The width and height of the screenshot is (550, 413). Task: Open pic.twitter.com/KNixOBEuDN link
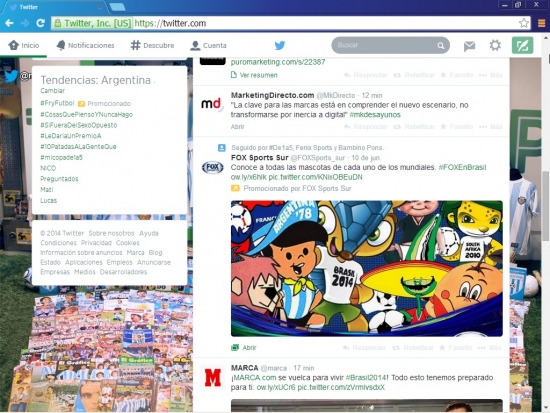pyautogui.click(x=315, y=177)
